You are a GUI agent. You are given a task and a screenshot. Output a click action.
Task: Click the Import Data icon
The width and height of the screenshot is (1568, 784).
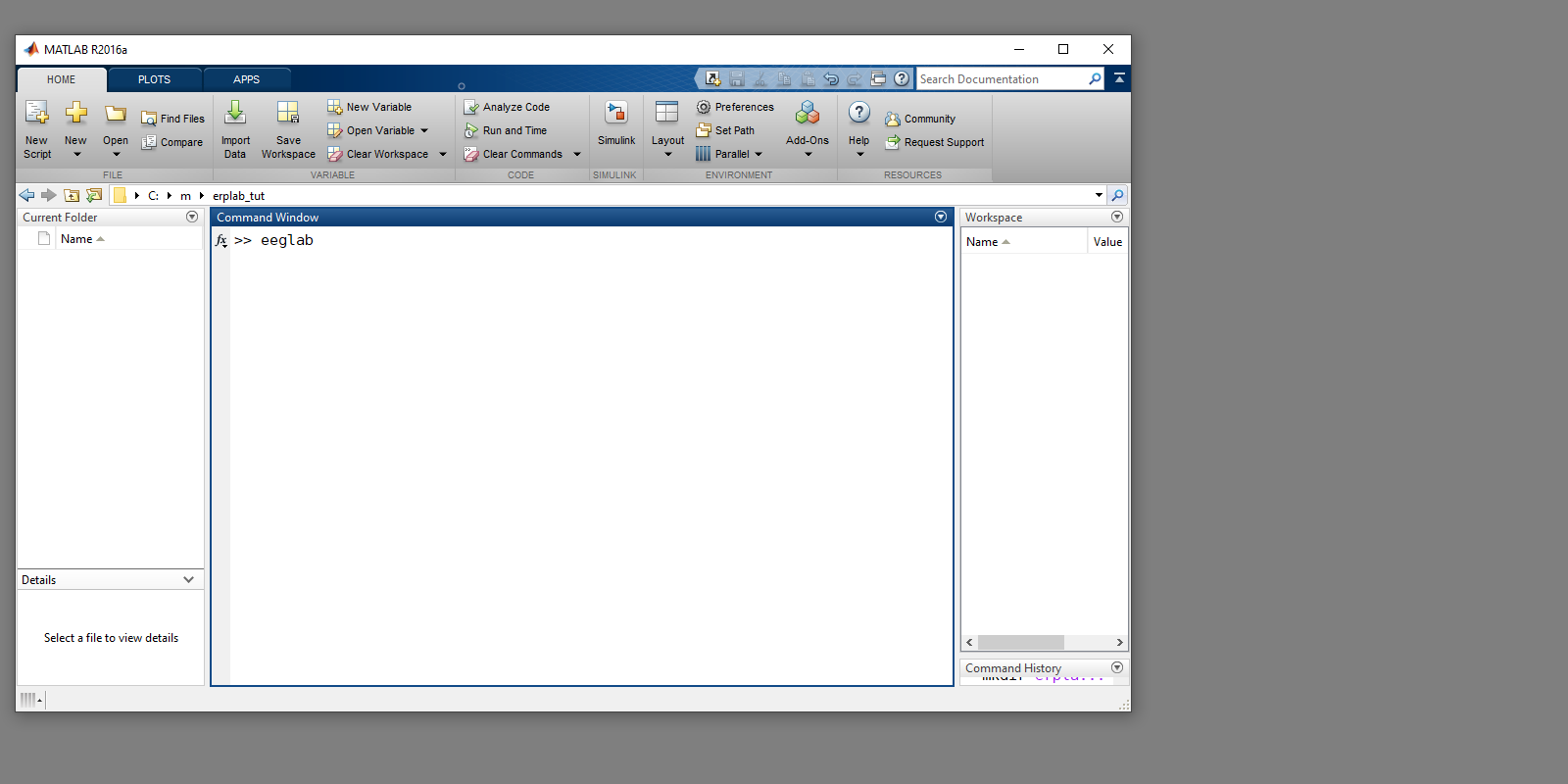click(x=235, y=114)
